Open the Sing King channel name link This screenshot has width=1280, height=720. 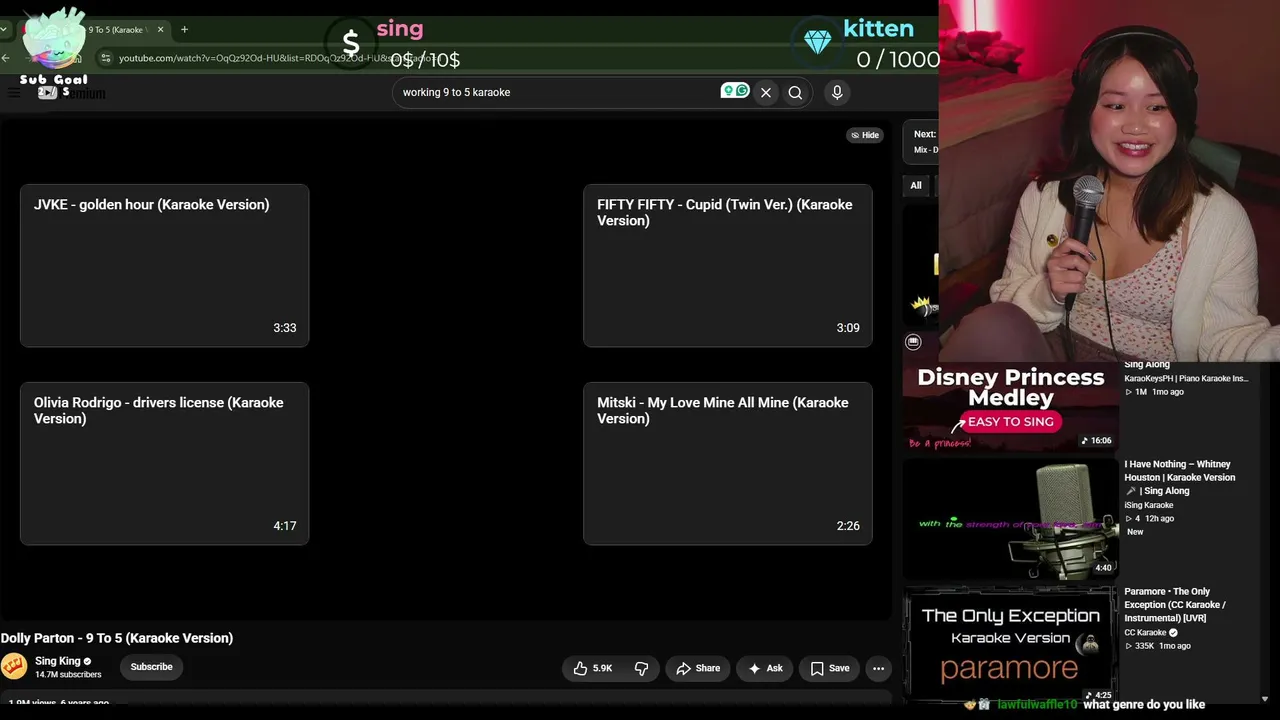pyautogui.click(x=58, y=661)
